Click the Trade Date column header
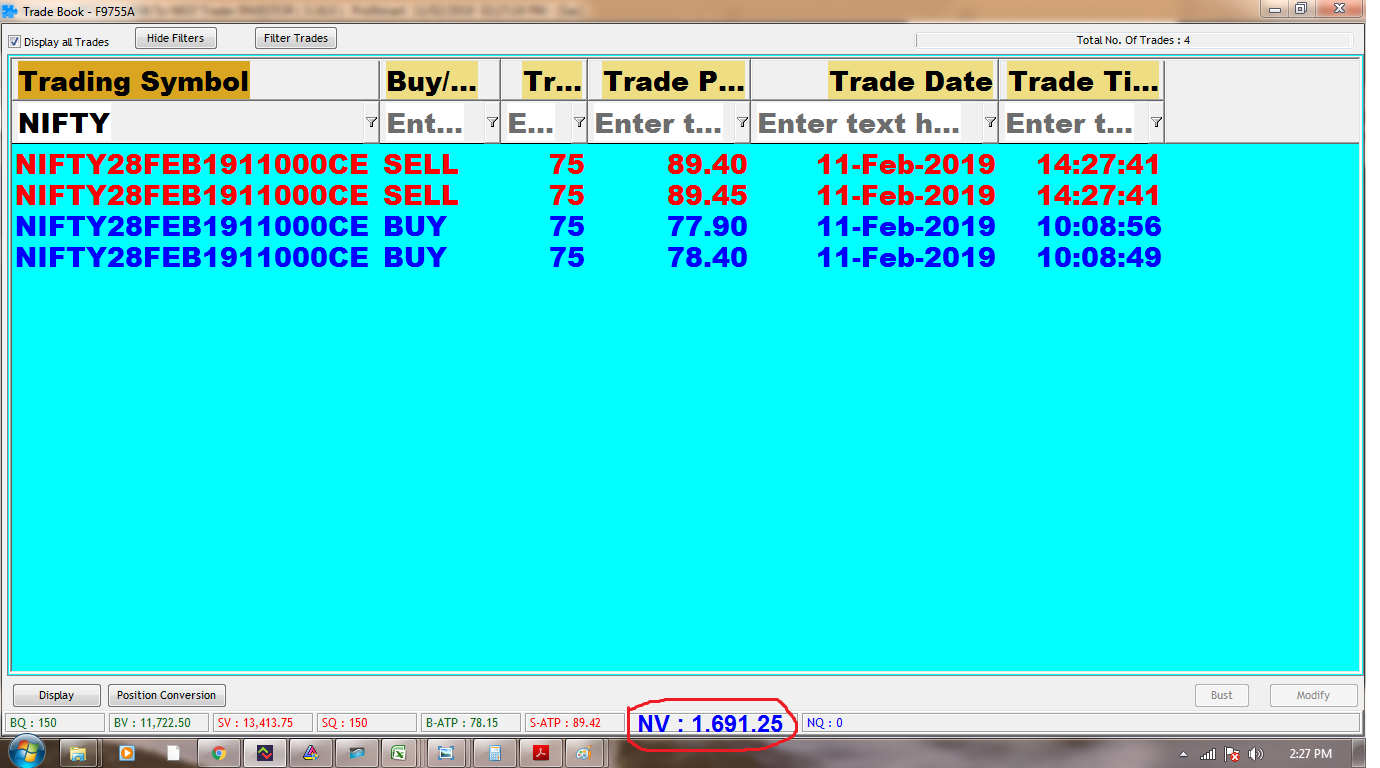 coord(910,81)
